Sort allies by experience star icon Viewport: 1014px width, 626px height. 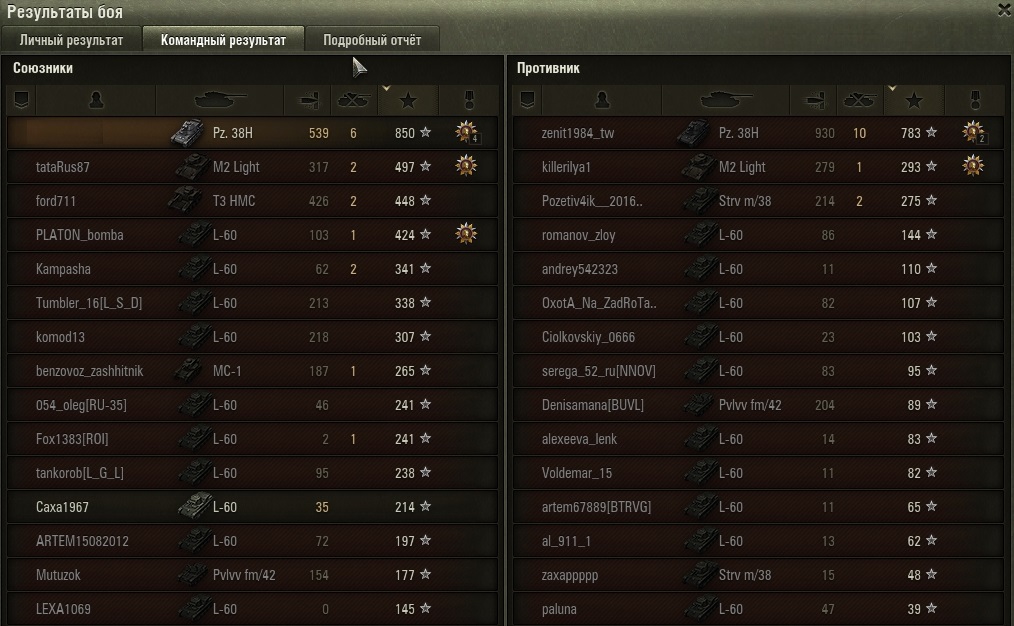[x=408, y=100]
